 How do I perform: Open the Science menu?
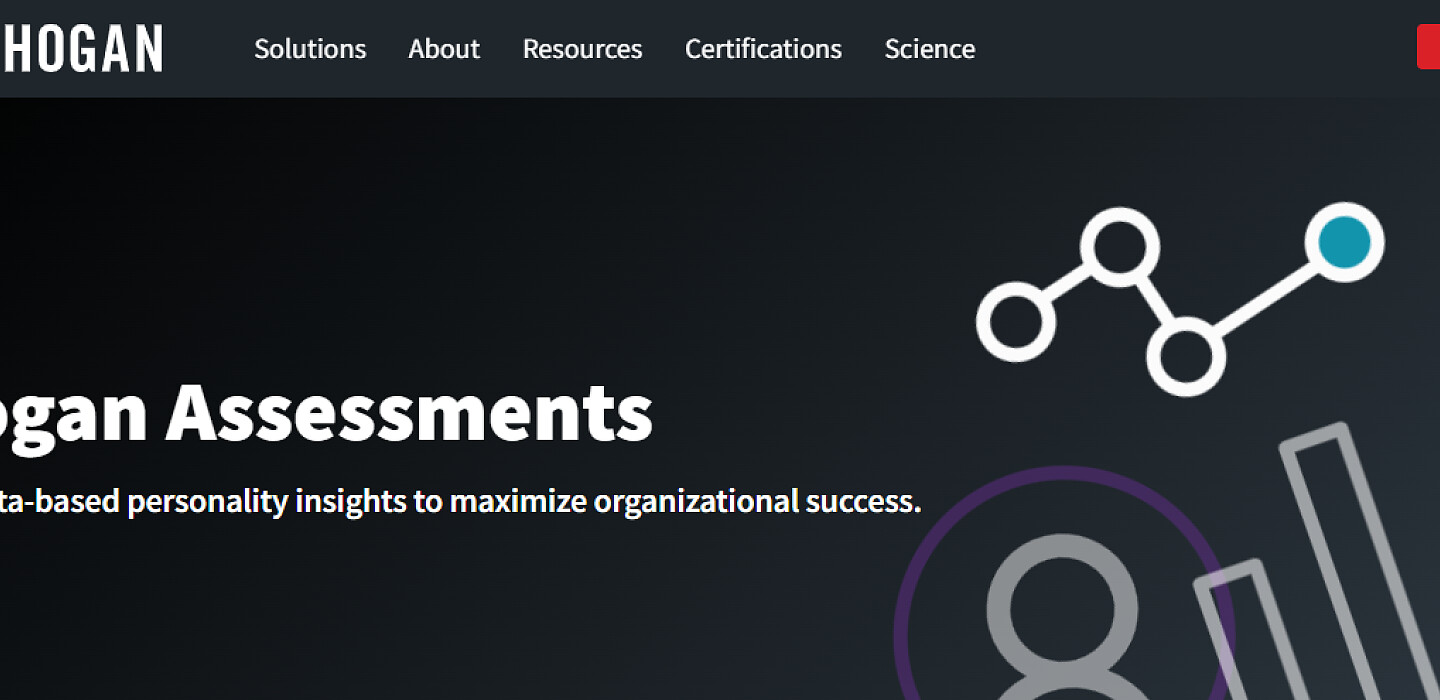pos(930,49)
